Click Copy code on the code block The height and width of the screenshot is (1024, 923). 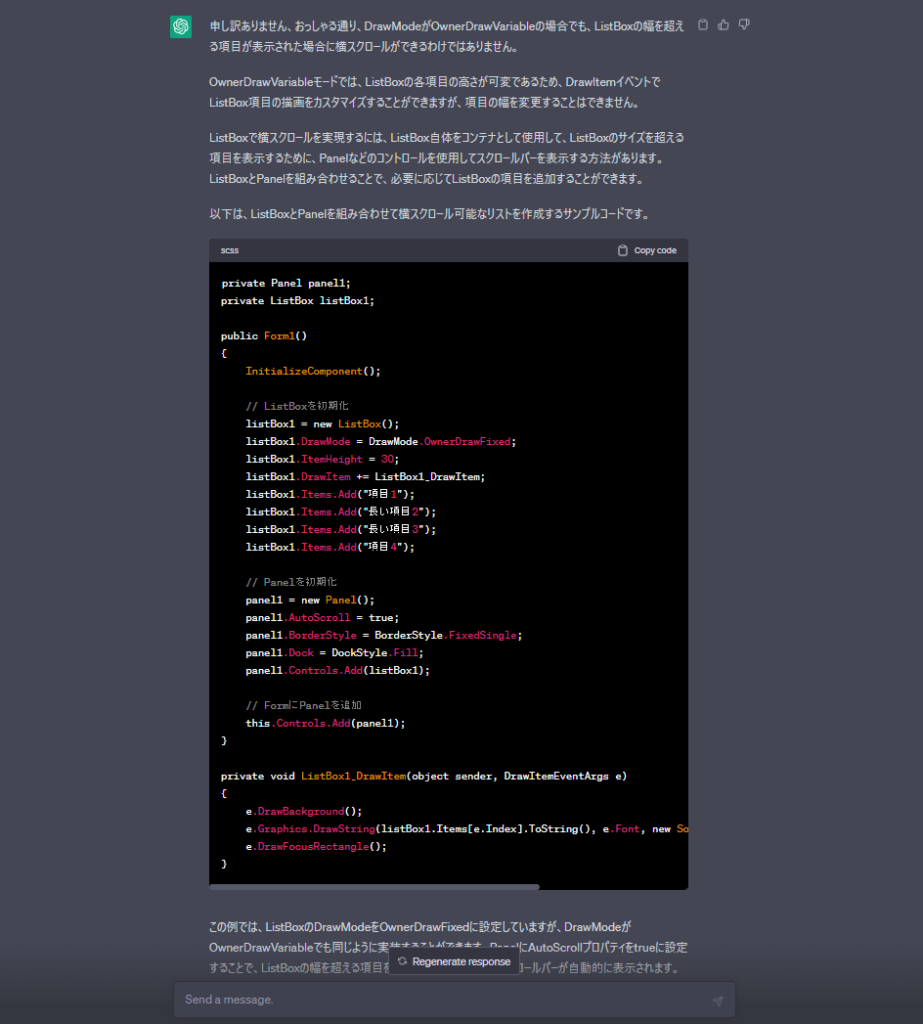[647, 250]
